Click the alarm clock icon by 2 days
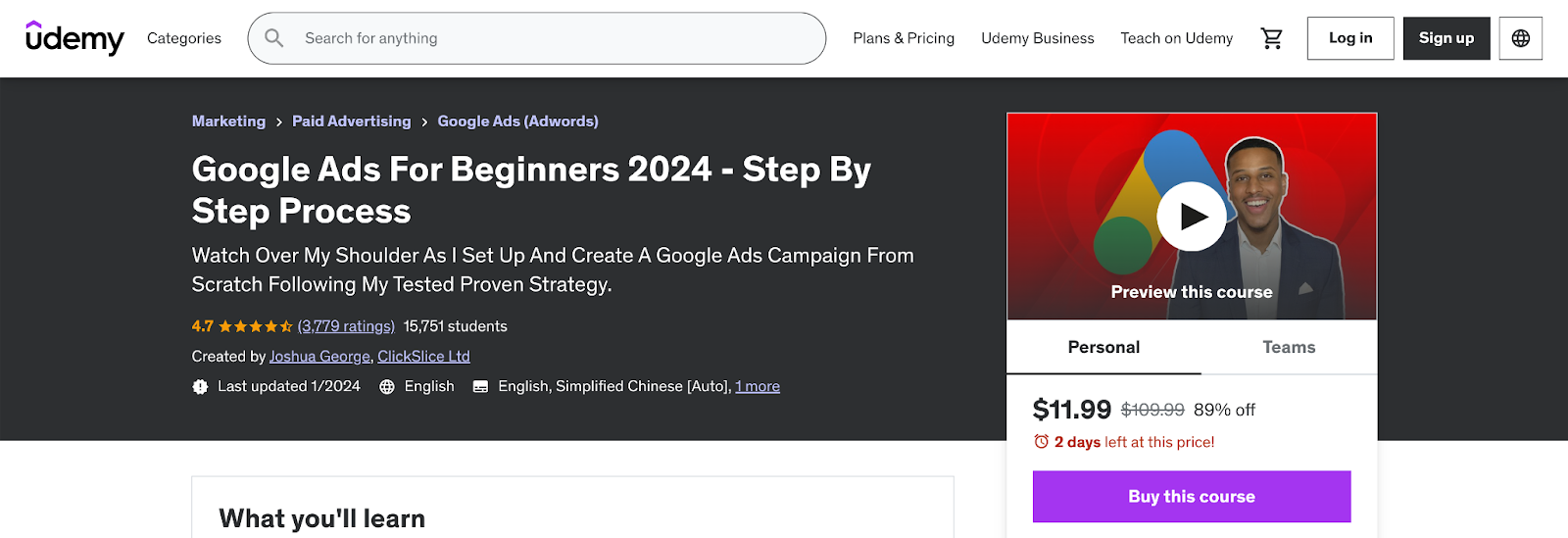 tap(1042, 442)
